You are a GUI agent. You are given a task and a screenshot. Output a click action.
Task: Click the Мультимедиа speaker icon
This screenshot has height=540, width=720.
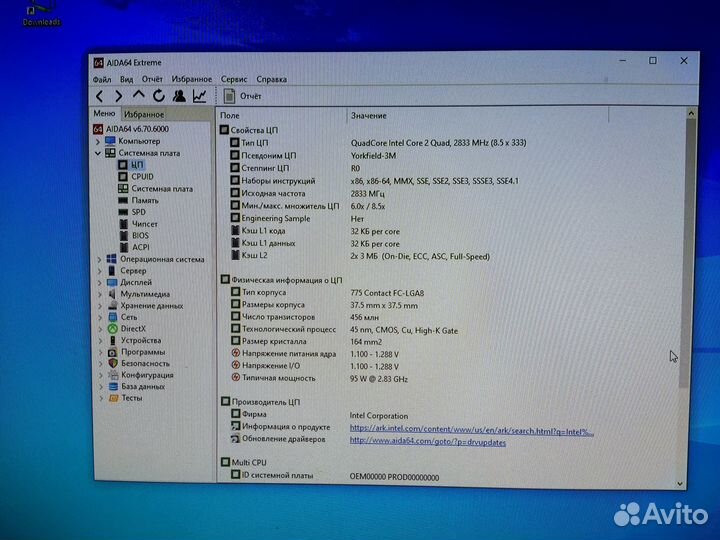[x=112, y=294]
